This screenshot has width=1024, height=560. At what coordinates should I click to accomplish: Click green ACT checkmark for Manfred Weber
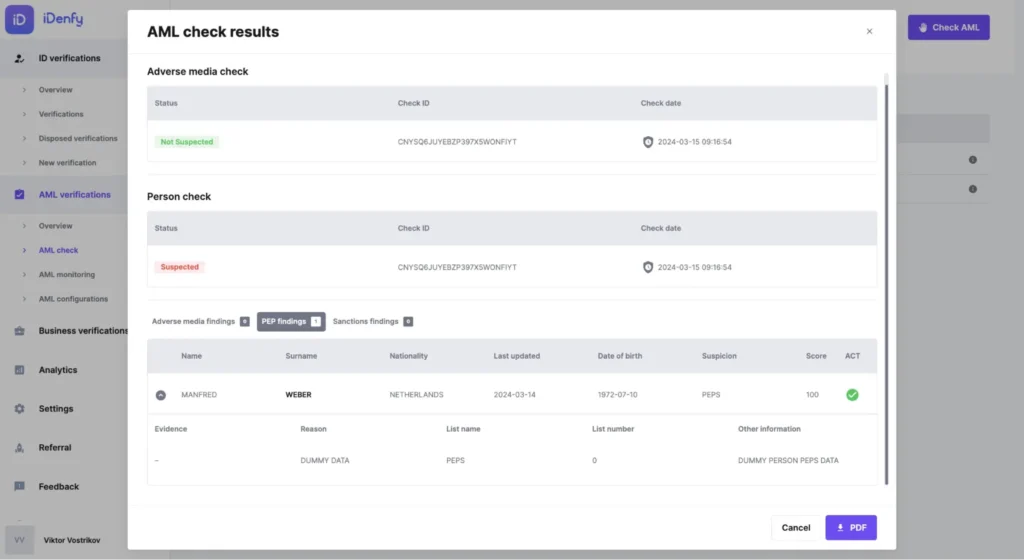852,395
